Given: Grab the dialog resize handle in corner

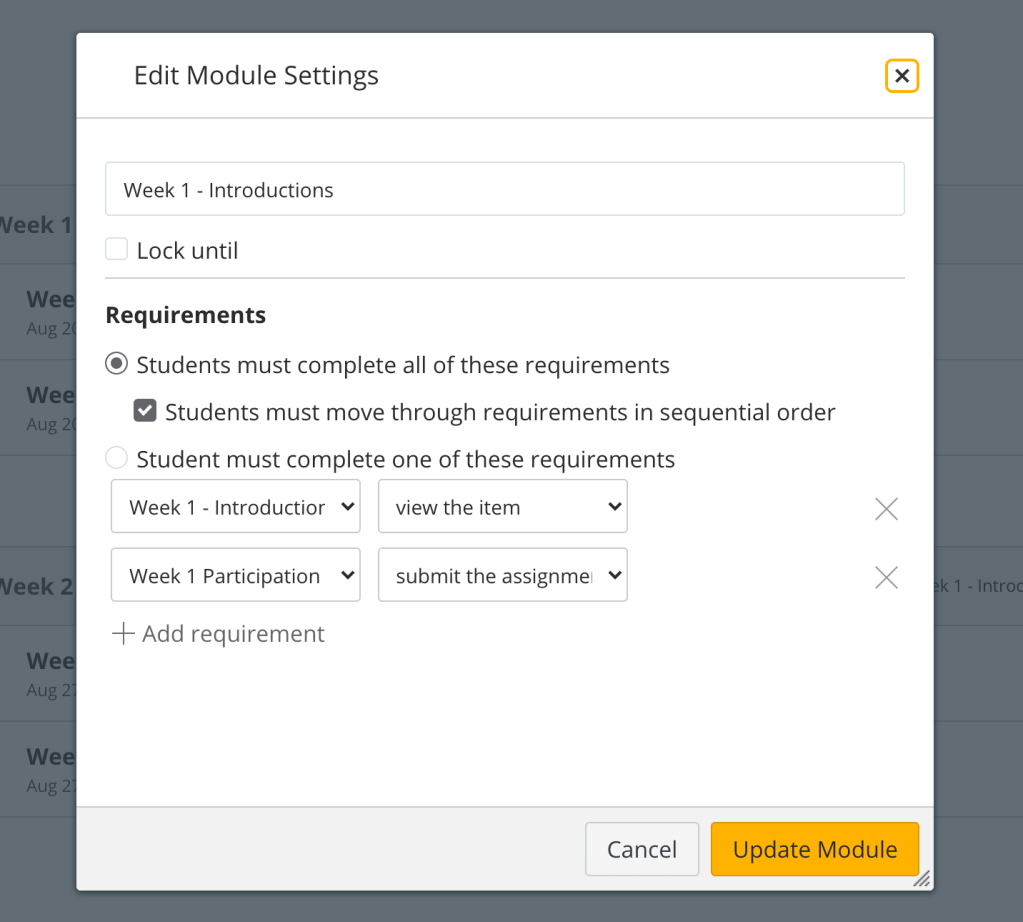Looking at the screenshot, I should coord(921,879).
